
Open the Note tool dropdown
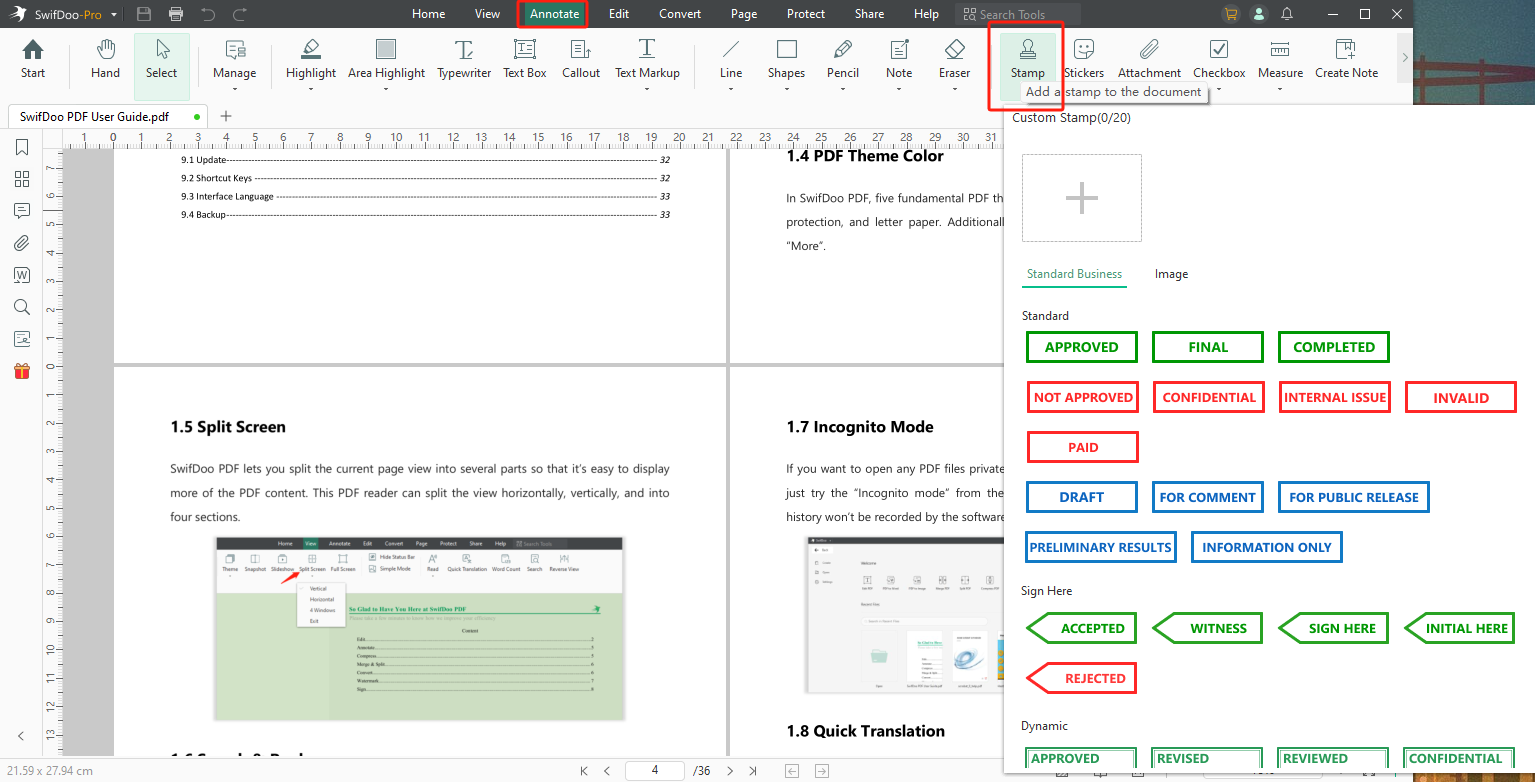[x=899, y=88]
